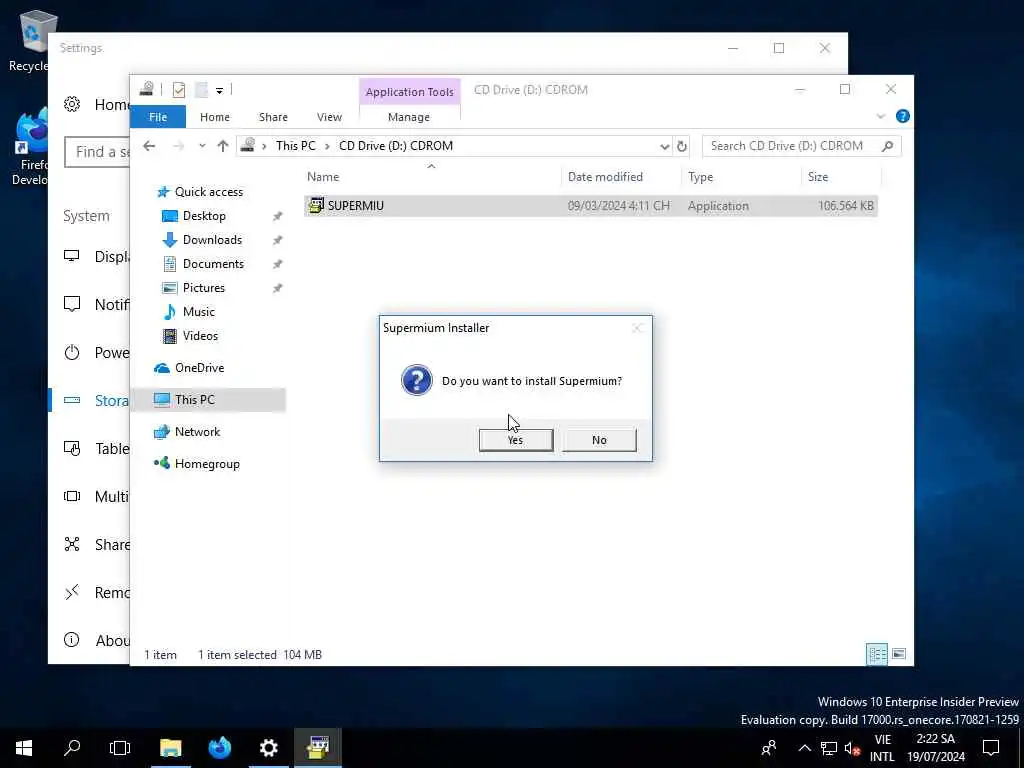Open Downloads in the navigation pane
1024x768 pixels.
[x=212, y=240]
